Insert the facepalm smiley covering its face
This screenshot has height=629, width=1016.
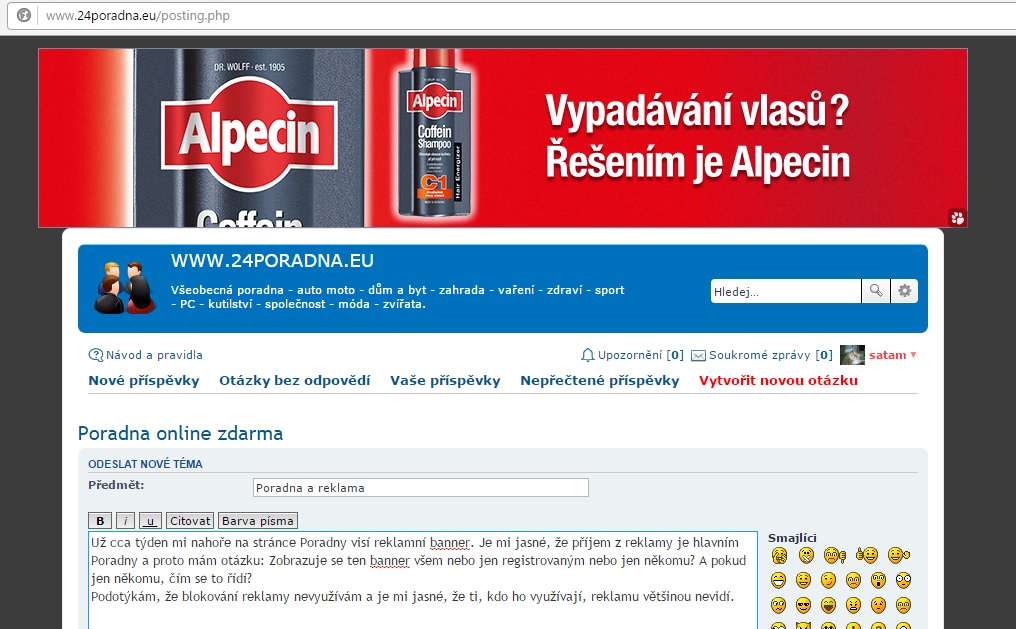click(779, 555)
